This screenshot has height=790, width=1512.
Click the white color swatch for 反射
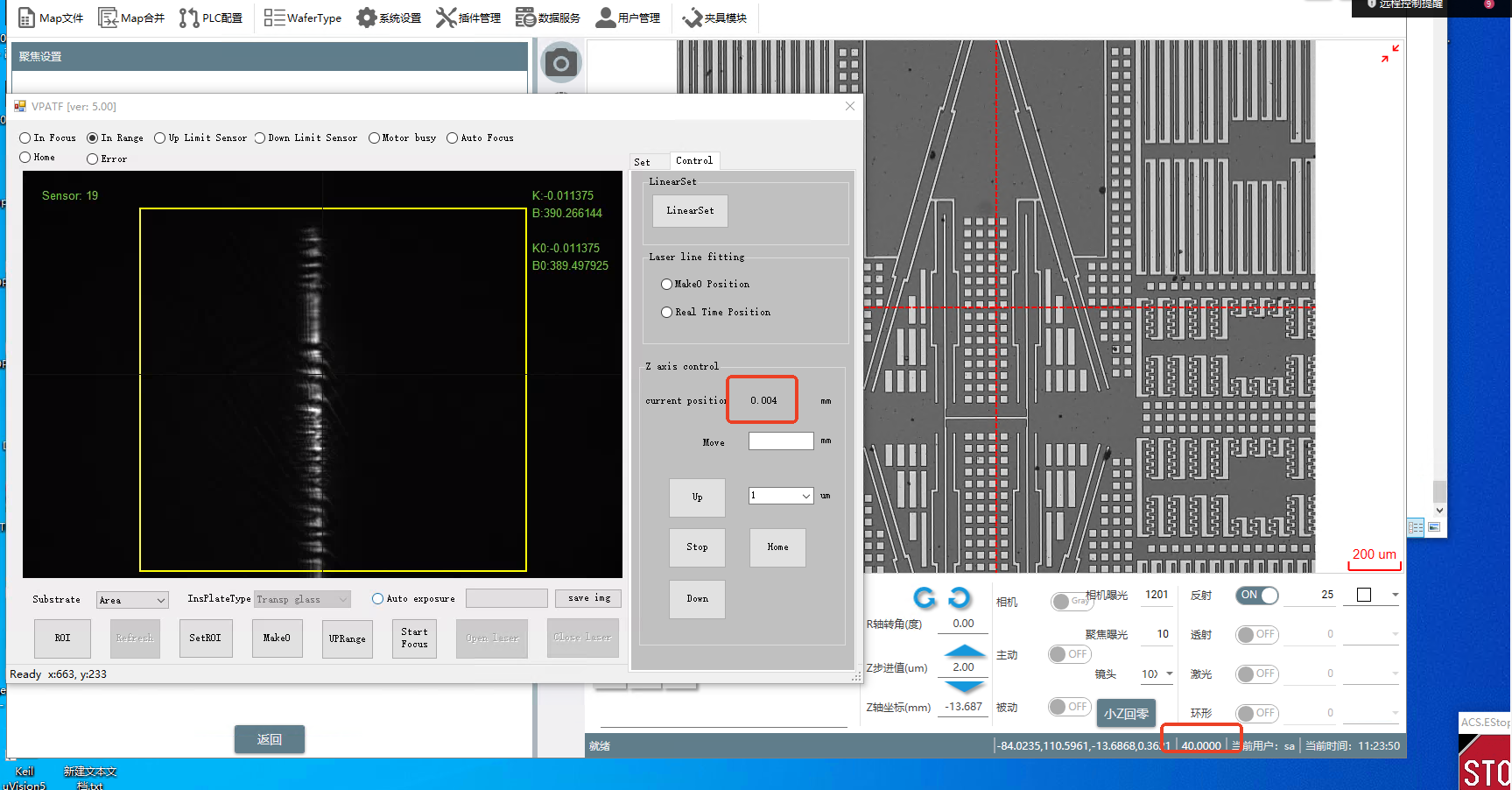(x=1363, y=595)
